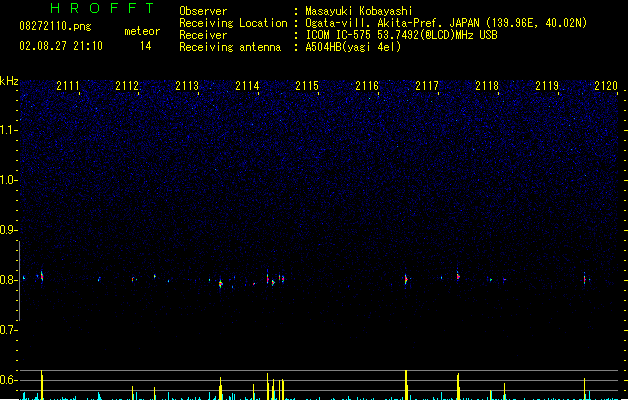Click the 1.0 kHz axis label
The width and height of the screenshot is (629, 400).
[x=7, y=180]
